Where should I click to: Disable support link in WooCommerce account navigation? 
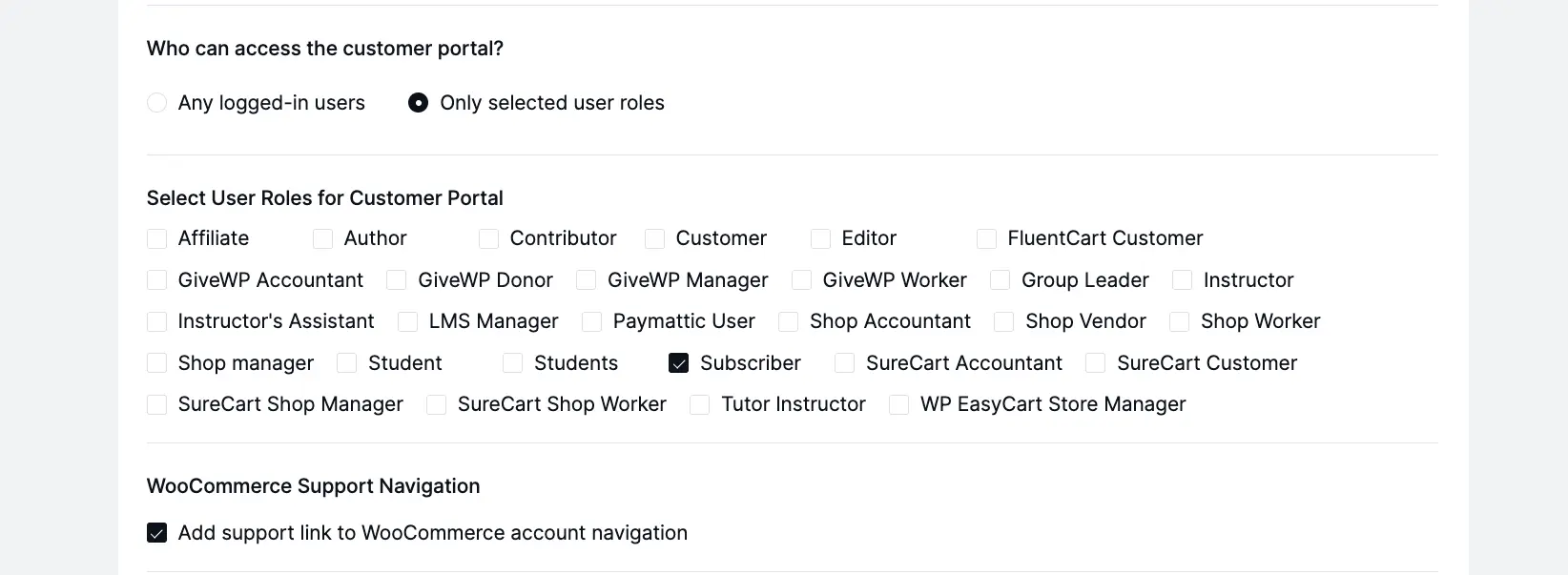point(156,532)
